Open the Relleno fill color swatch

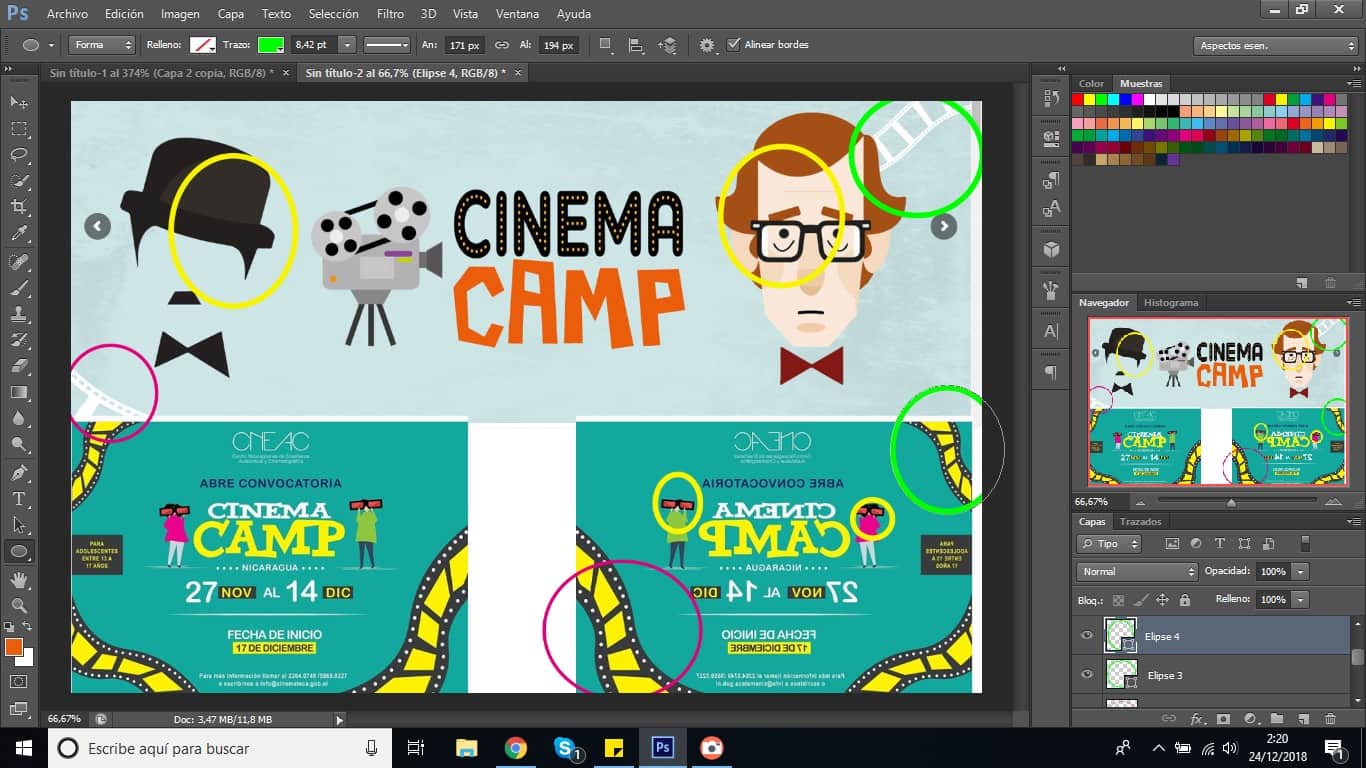click(203, 45)
